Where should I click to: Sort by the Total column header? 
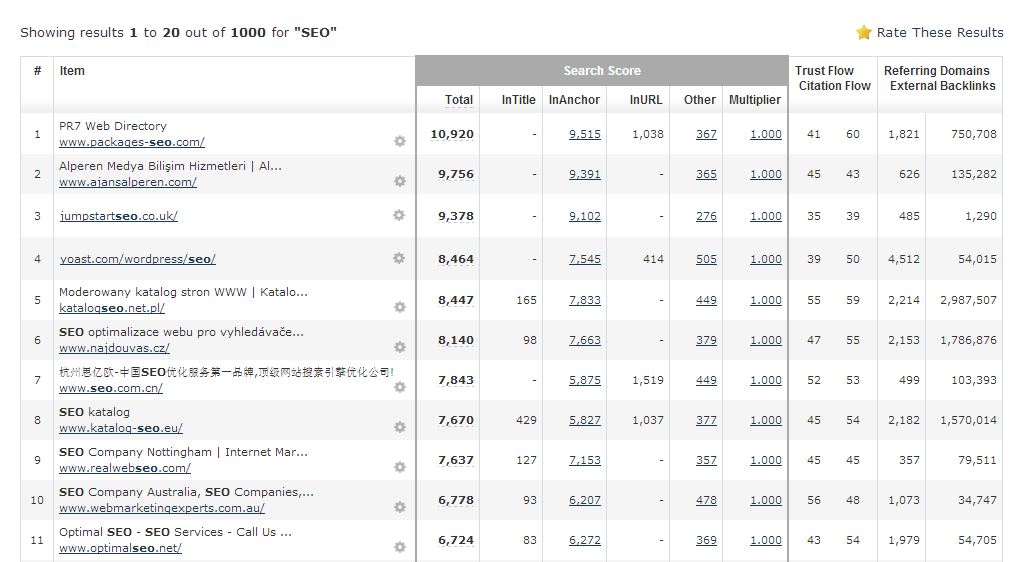[459, 100]
